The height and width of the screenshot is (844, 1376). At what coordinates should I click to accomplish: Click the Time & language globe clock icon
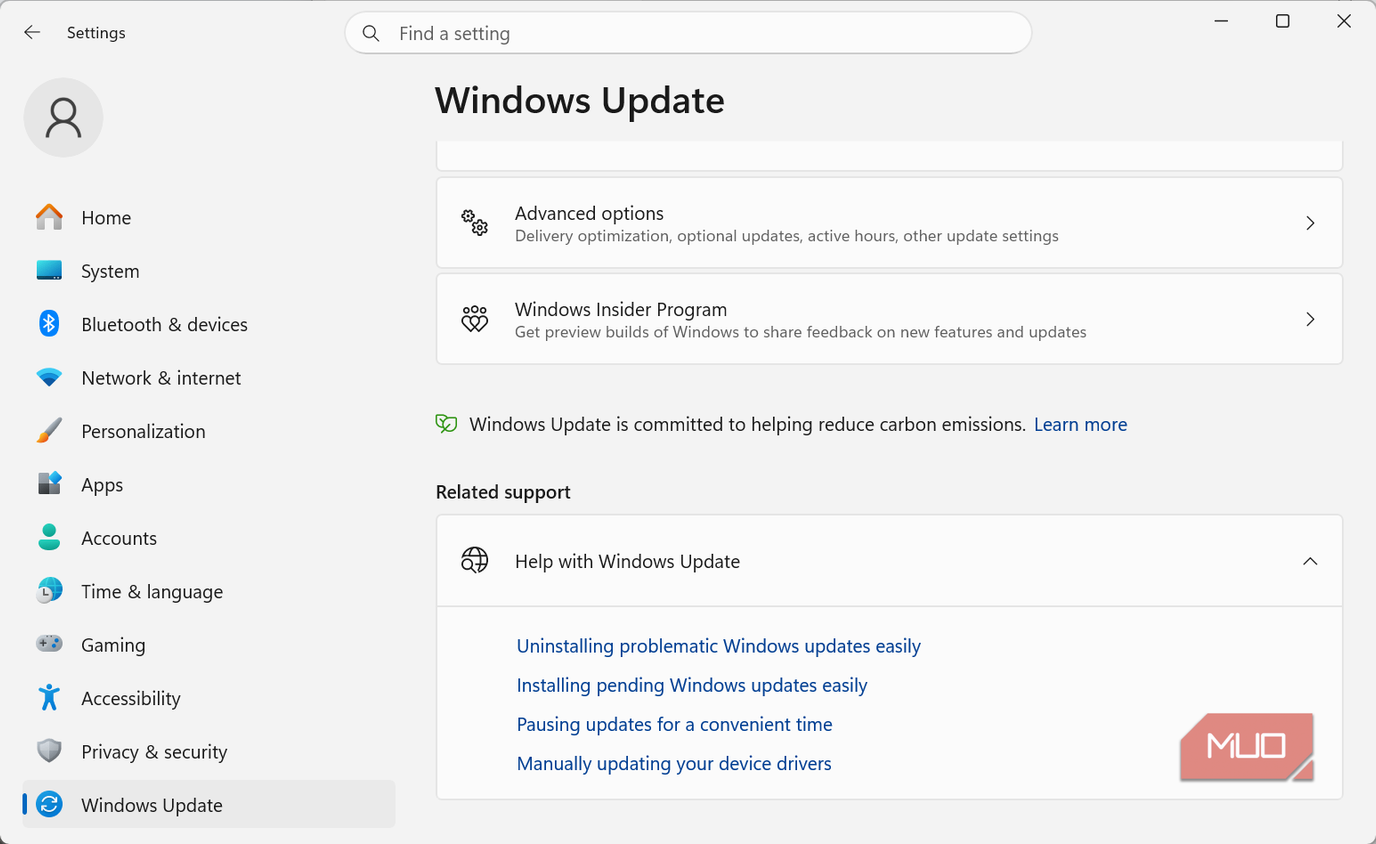point(49,591)
